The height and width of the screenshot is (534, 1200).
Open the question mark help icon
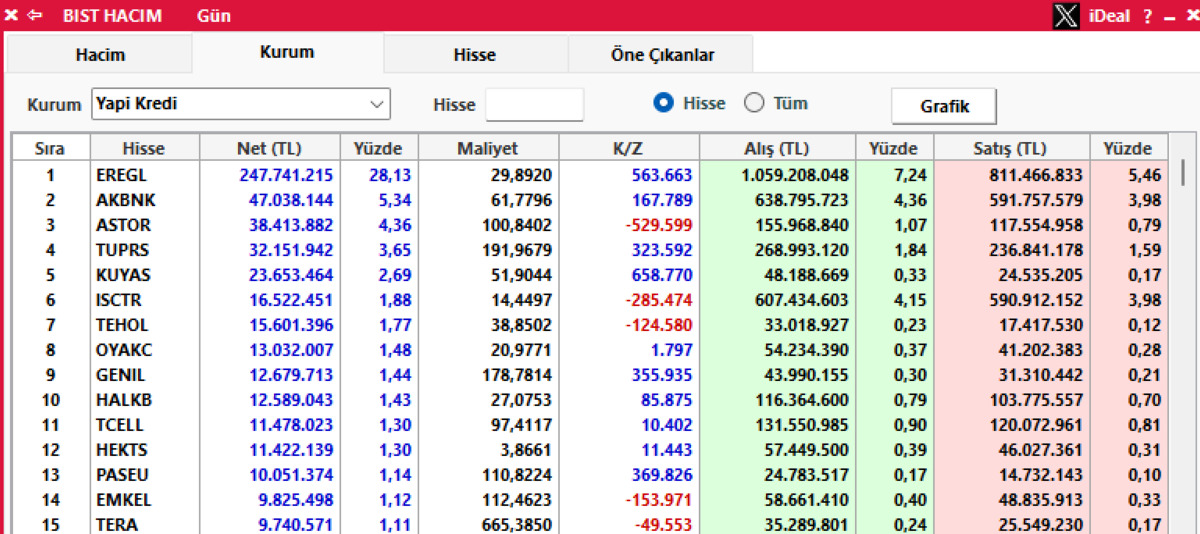[1148, 16]
